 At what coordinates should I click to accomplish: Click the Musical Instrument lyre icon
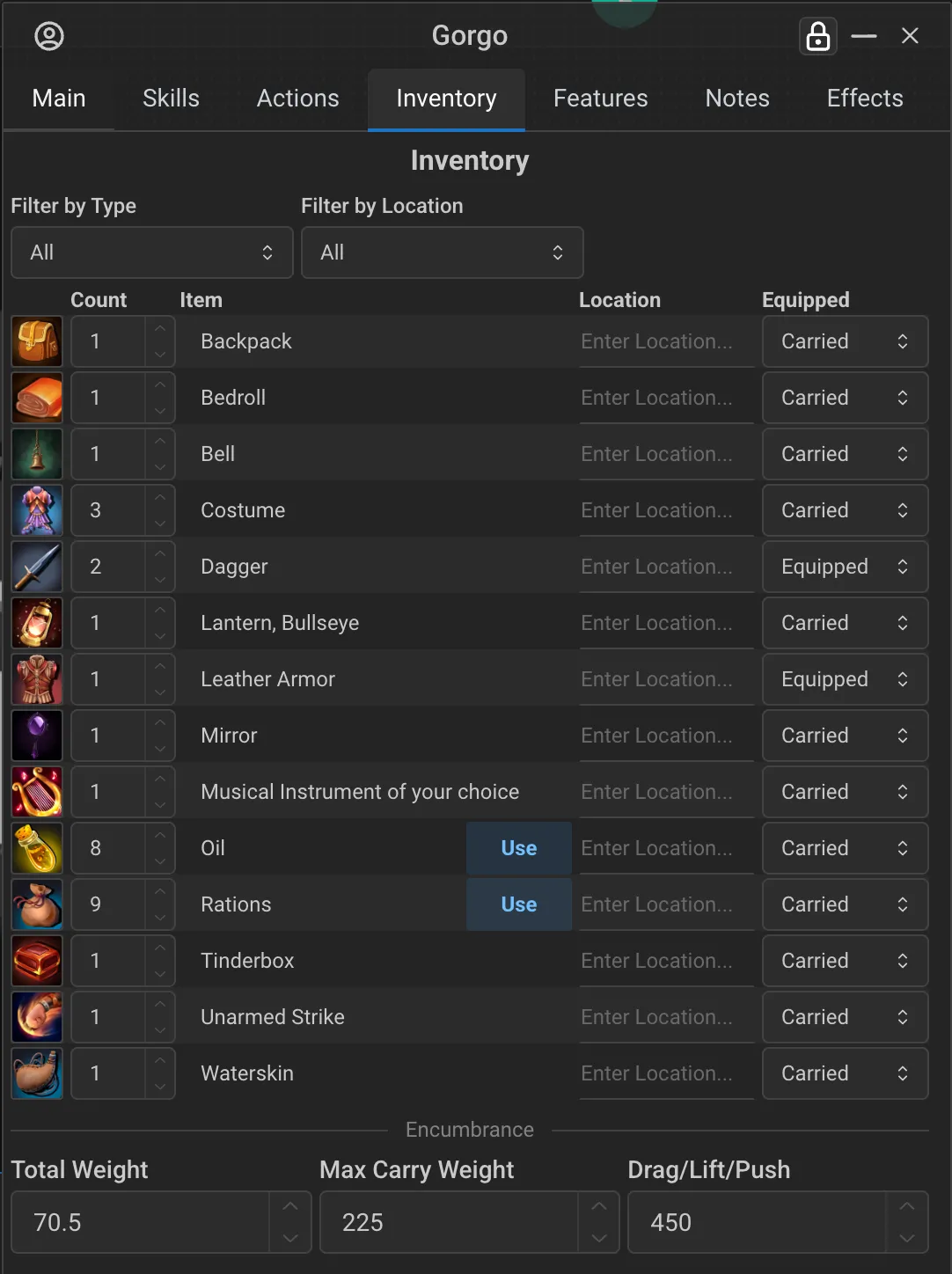[x=37, y=792]
